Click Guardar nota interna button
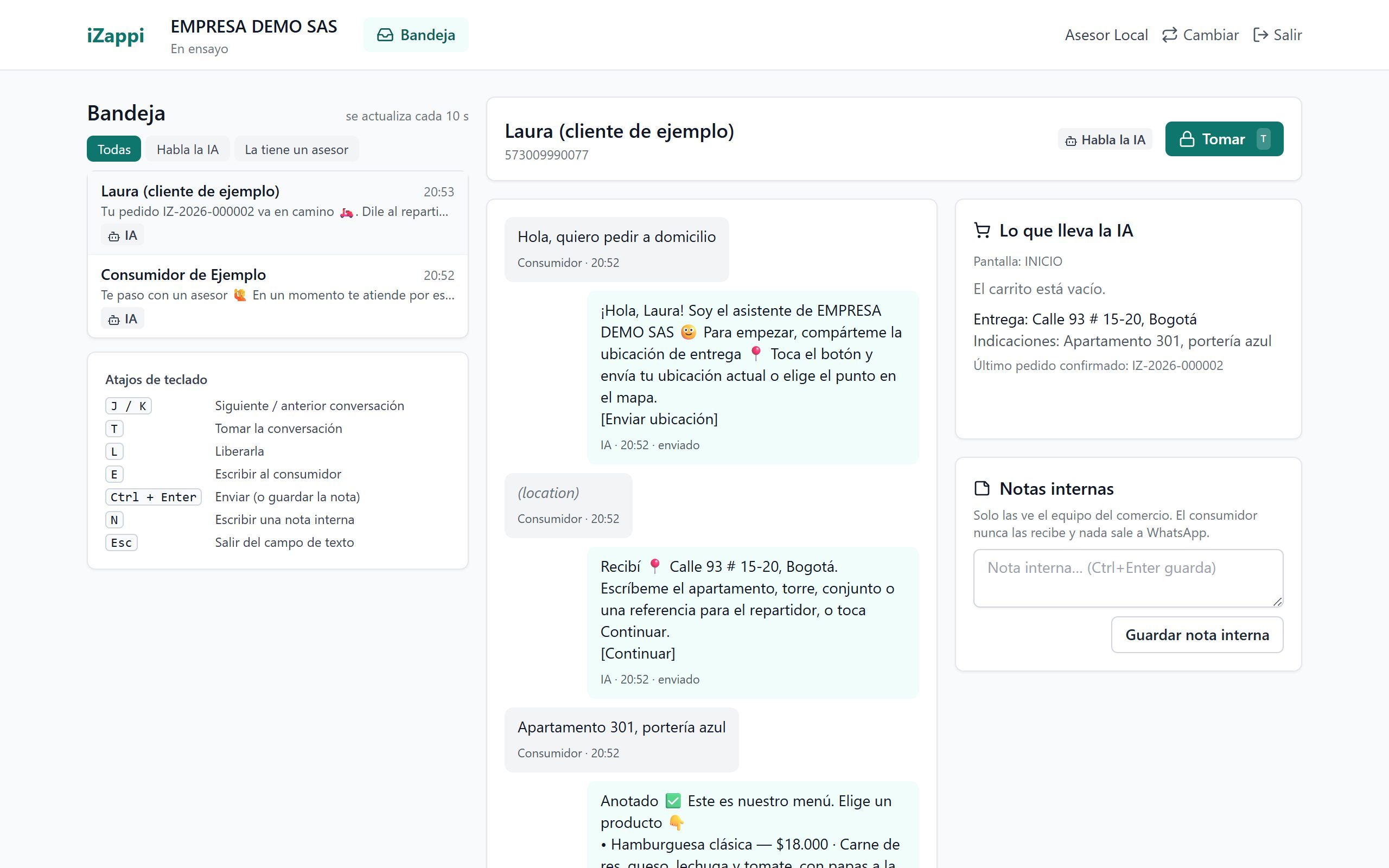Image resolution: width=1389 pixels, height=868 pixels. (1197, 635)
